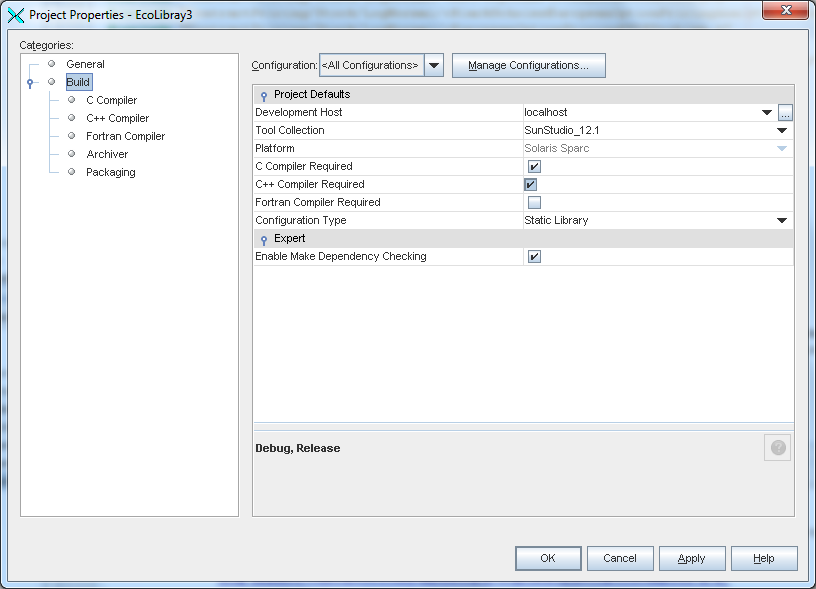Image resolution: width=816 pixels, height=589 pixels.
Task: Open the Configuration Type dropdown
Action: [782, 221]
